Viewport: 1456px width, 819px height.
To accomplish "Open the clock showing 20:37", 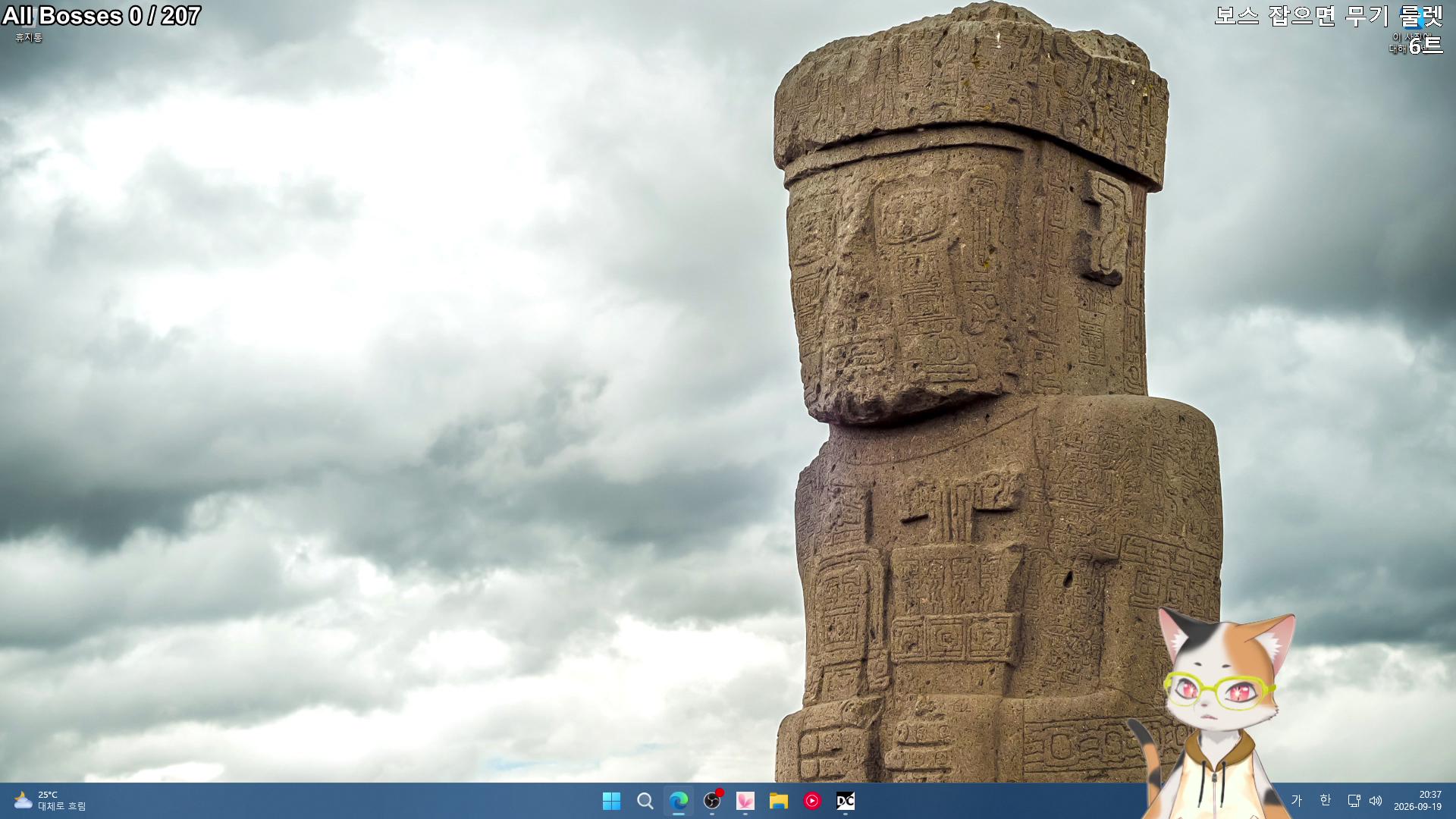I will tap(1430, 795).
